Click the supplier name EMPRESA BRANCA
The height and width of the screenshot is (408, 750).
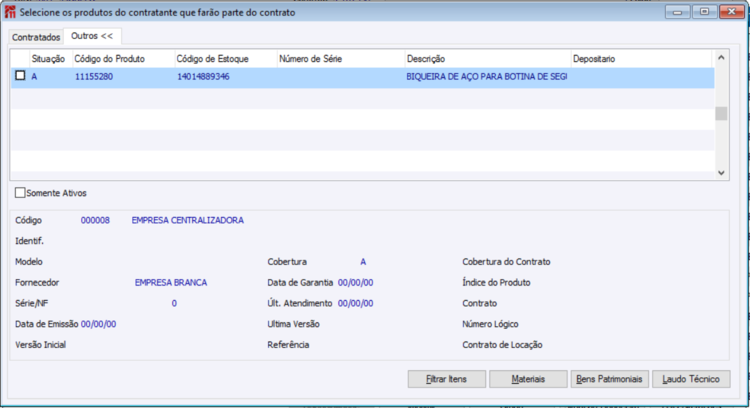[171, 283]
